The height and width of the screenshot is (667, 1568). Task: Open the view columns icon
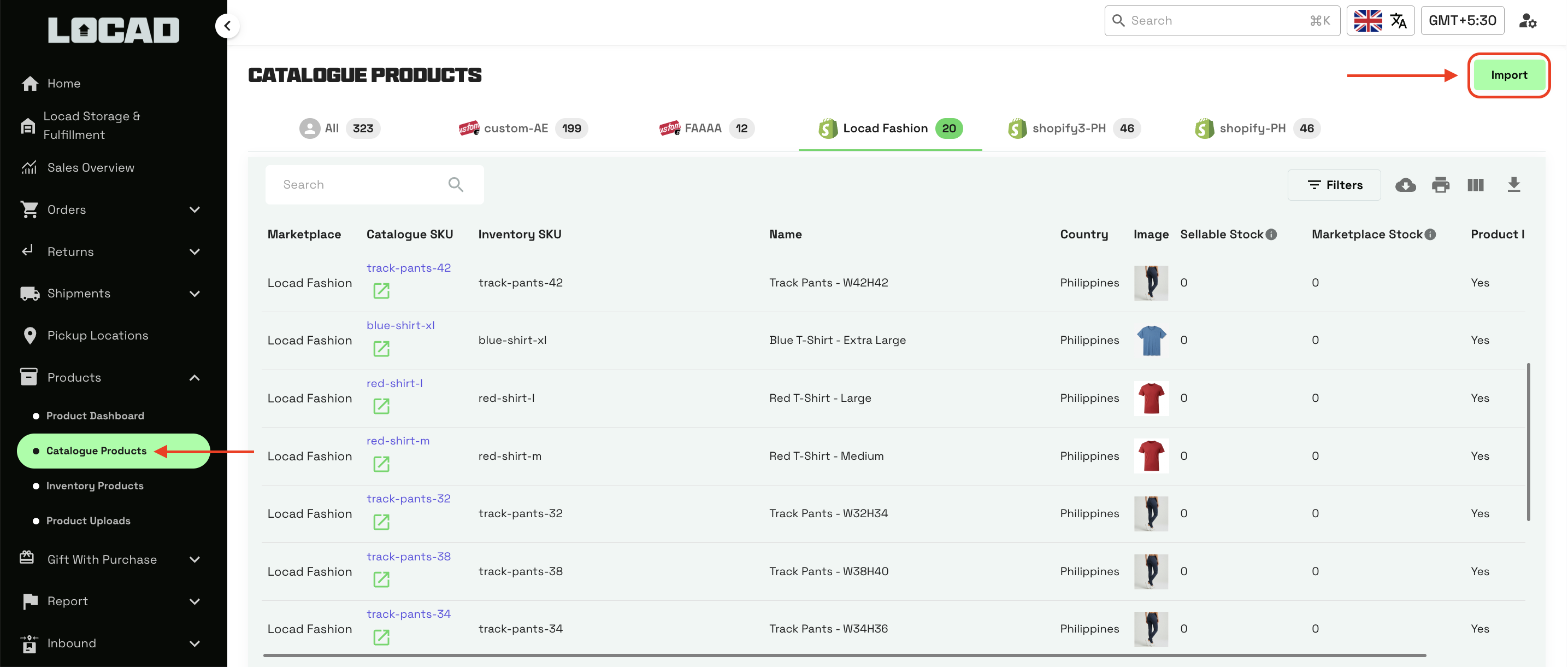[x=1476, y=185]
